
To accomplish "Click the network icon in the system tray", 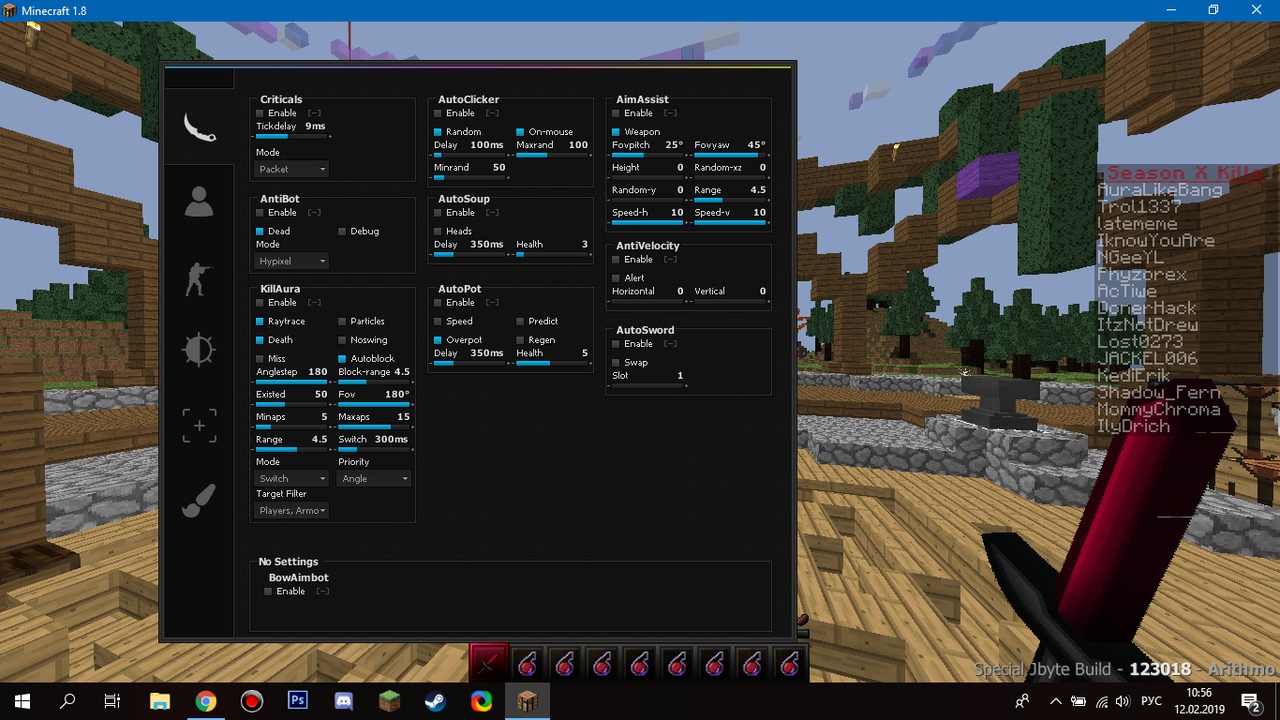I will (1102, 702).
